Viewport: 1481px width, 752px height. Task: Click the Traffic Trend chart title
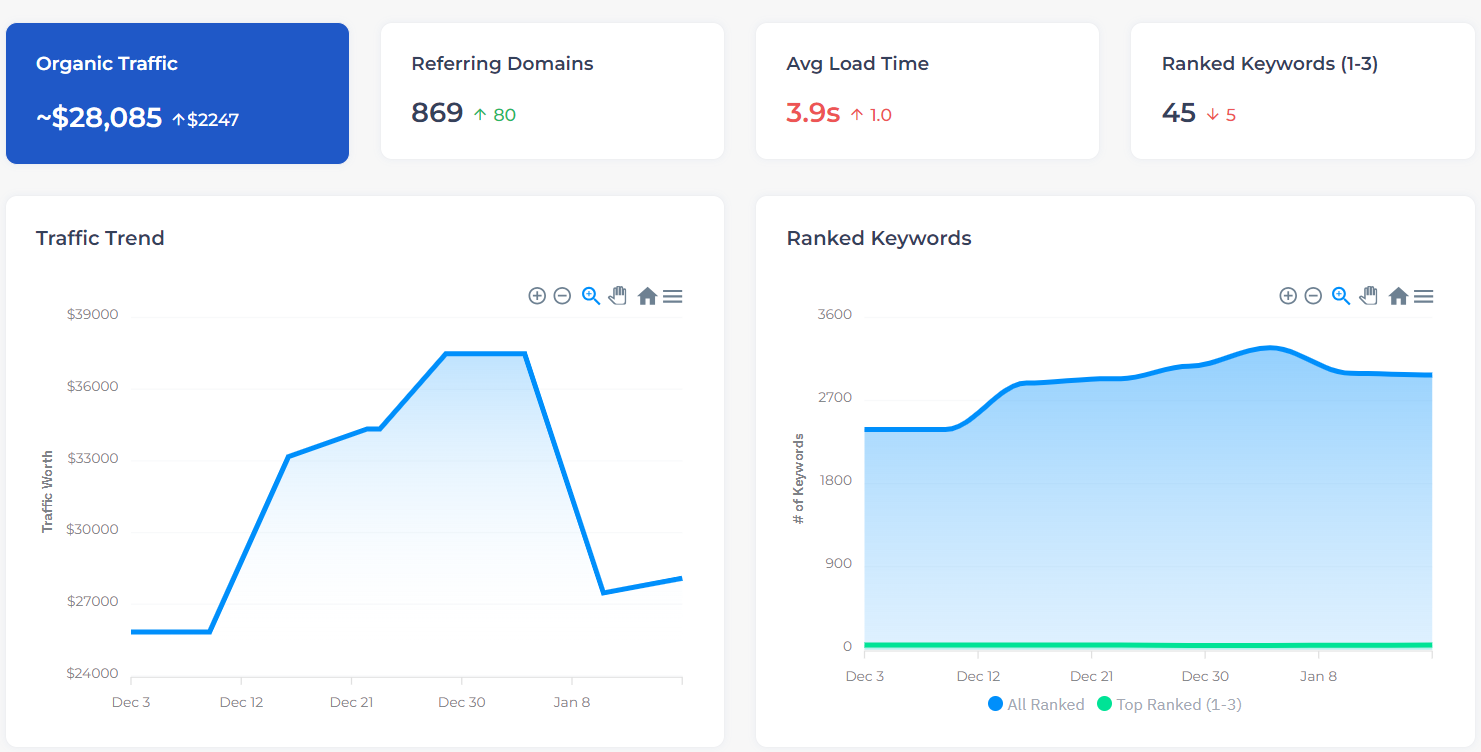(100, 238)
